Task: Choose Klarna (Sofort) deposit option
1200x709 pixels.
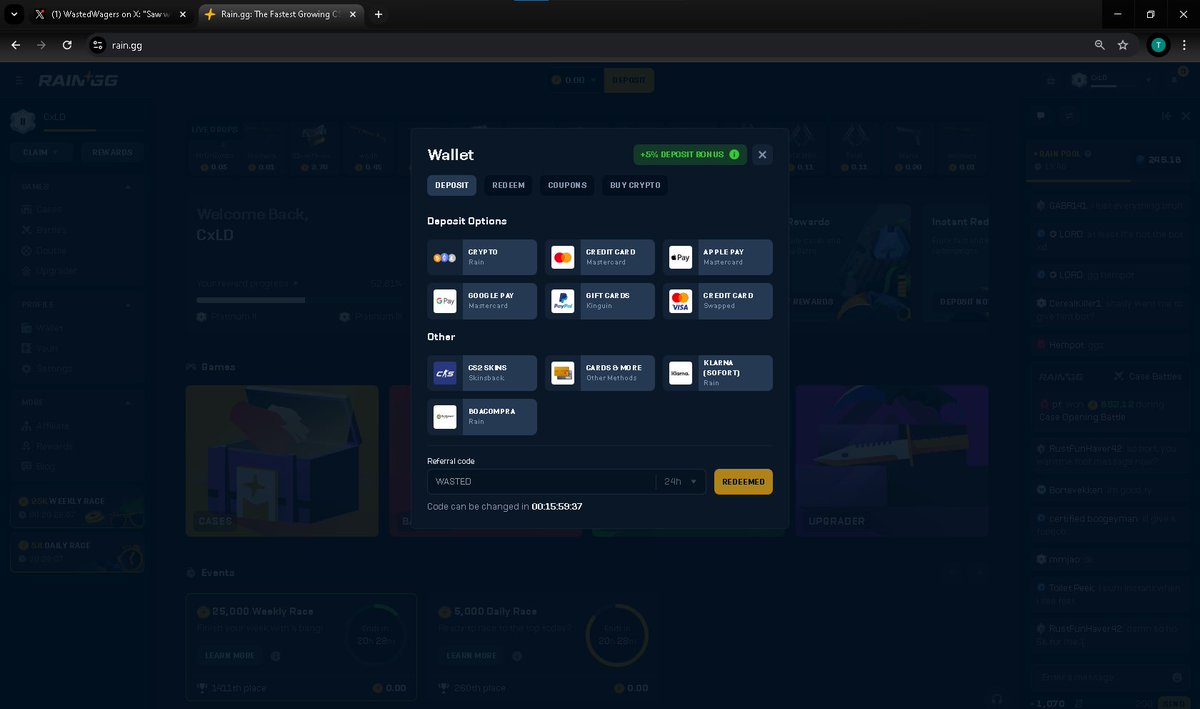Action: coord(718,373)
